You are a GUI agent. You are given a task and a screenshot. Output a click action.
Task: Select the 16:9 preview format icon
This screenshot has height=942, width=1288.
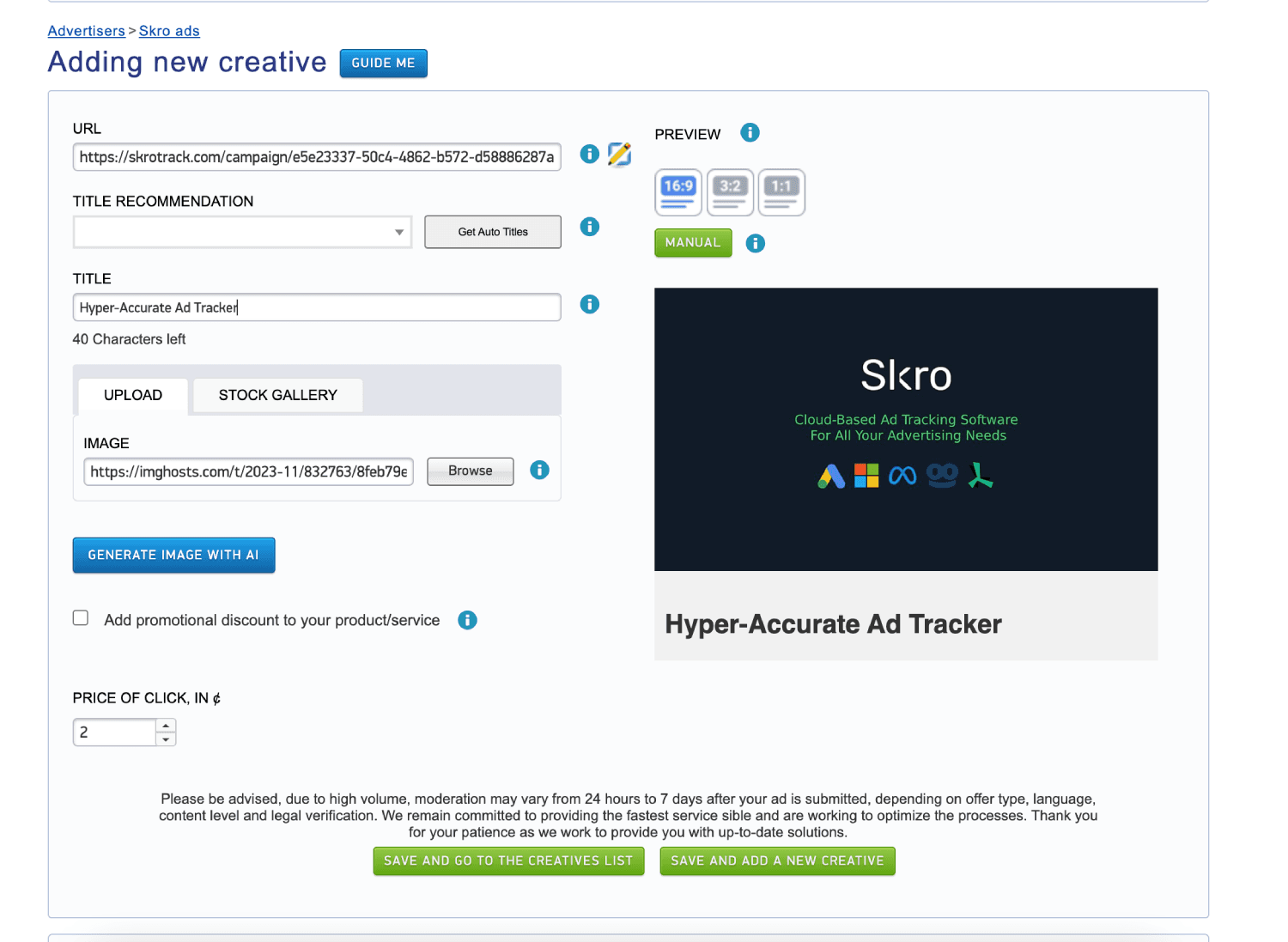[678, 192]
